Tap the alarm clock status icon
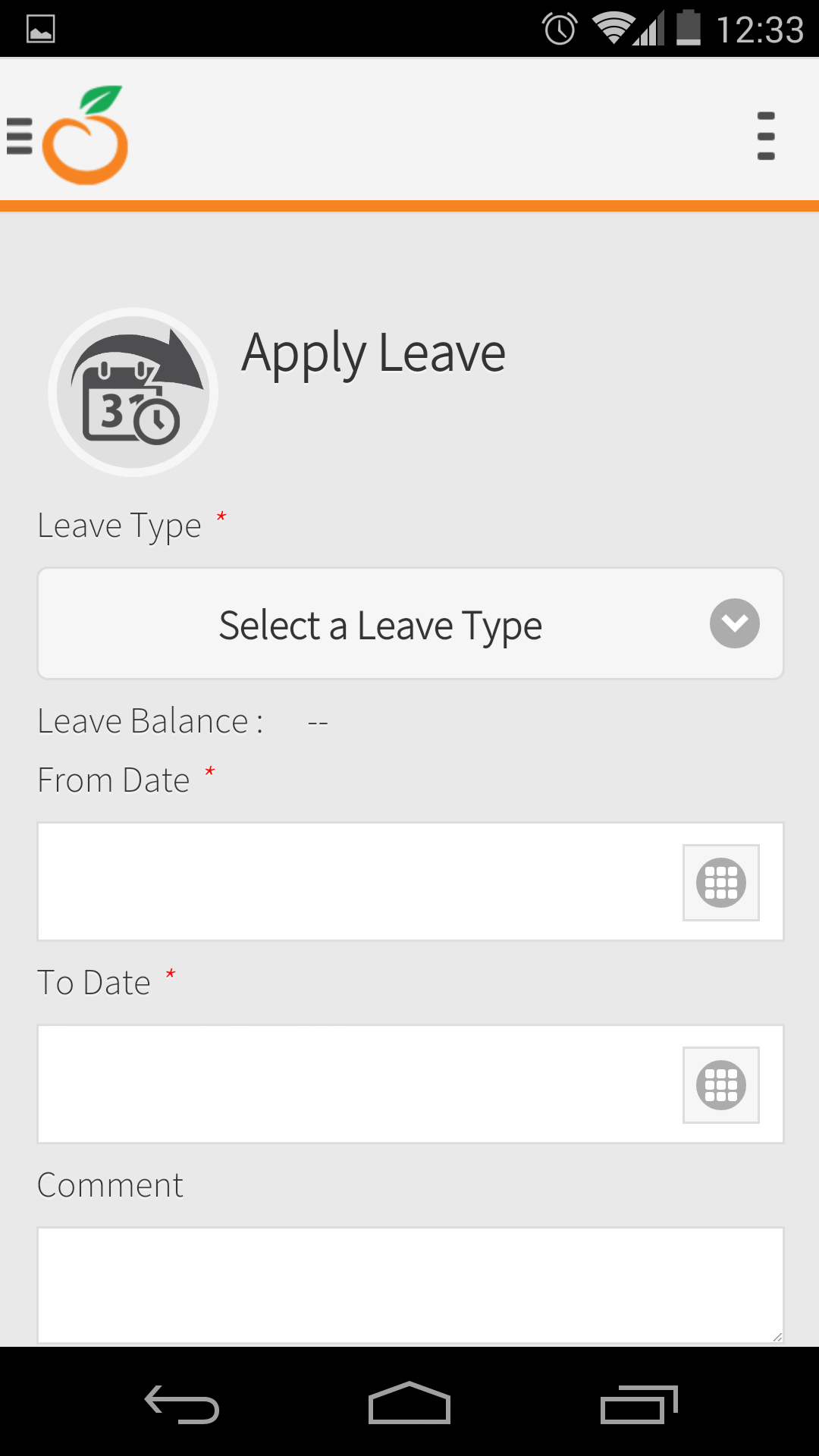 (560, 29)
